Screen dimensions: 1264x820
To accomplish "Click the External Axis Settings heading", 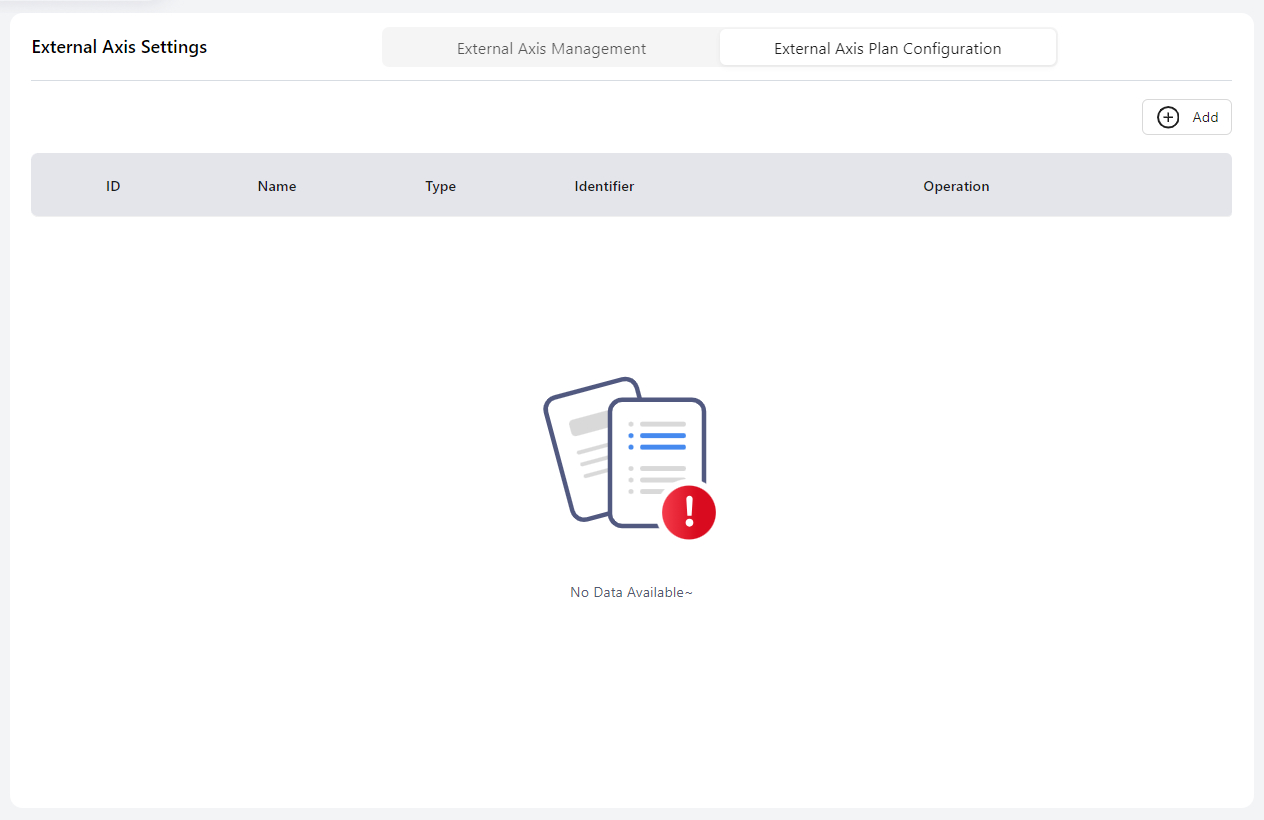I will click(119, 47).
